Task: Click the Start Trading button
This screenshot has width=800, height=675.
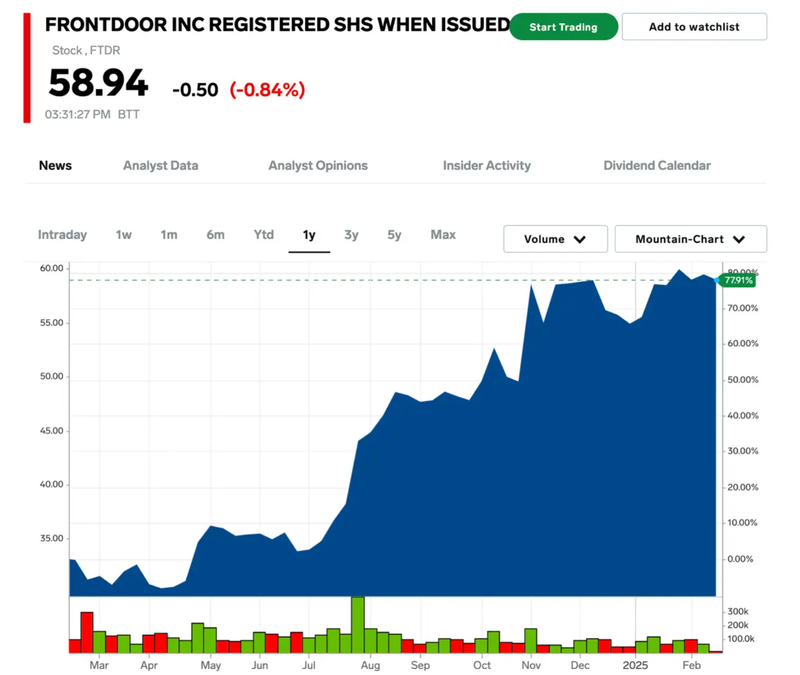Action: [x=563, y=27]
